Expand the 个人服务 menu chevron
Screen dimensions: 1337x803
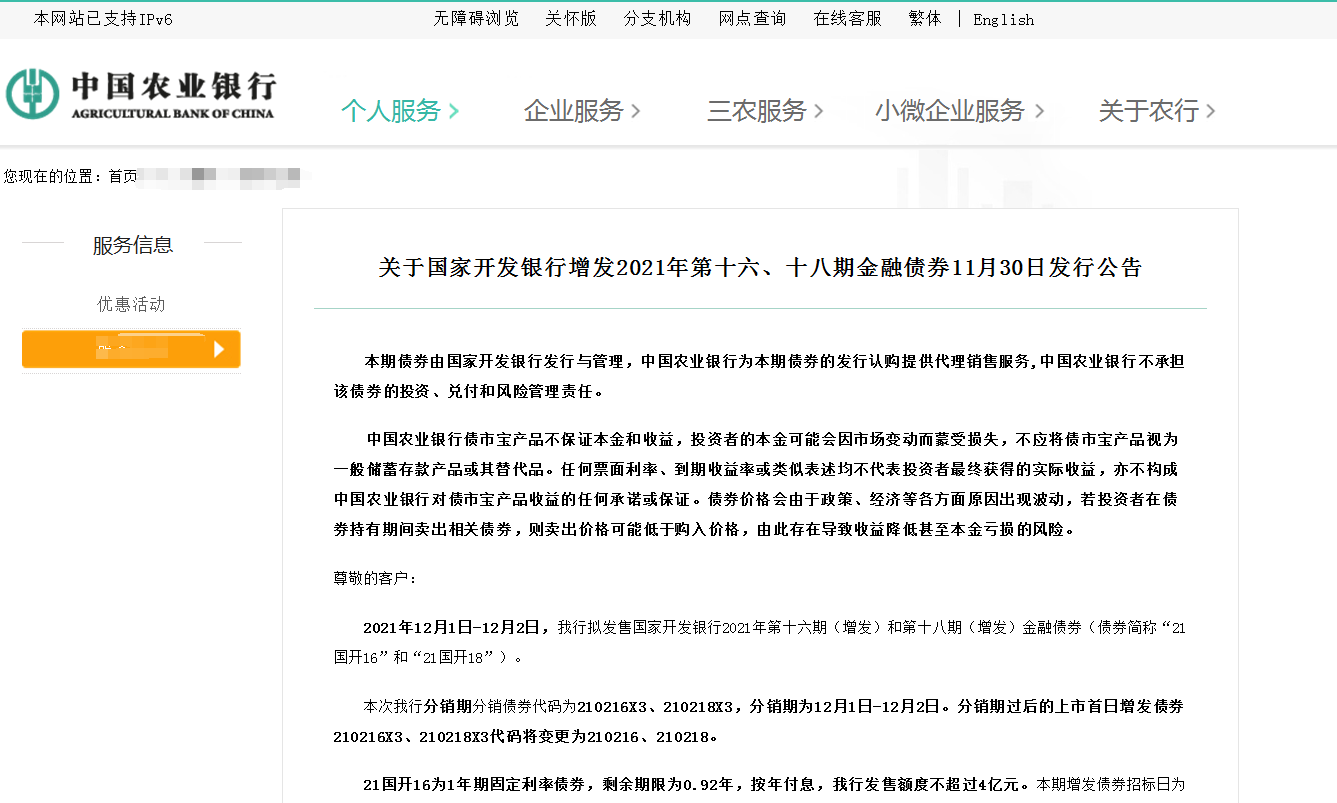[x=453, y=111]
